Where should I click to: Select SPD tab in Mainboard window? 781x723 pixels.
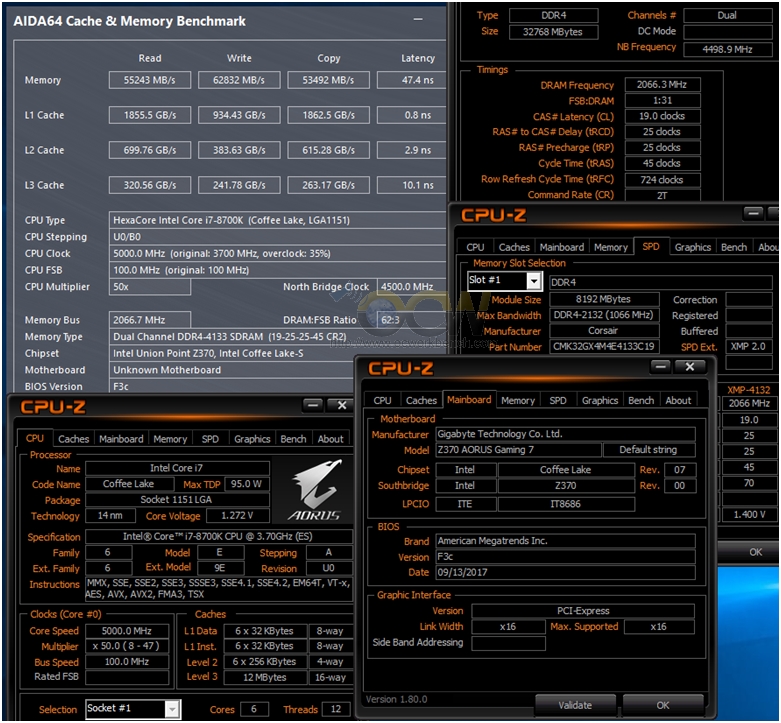pyautogui.click(x=557, y=400)
